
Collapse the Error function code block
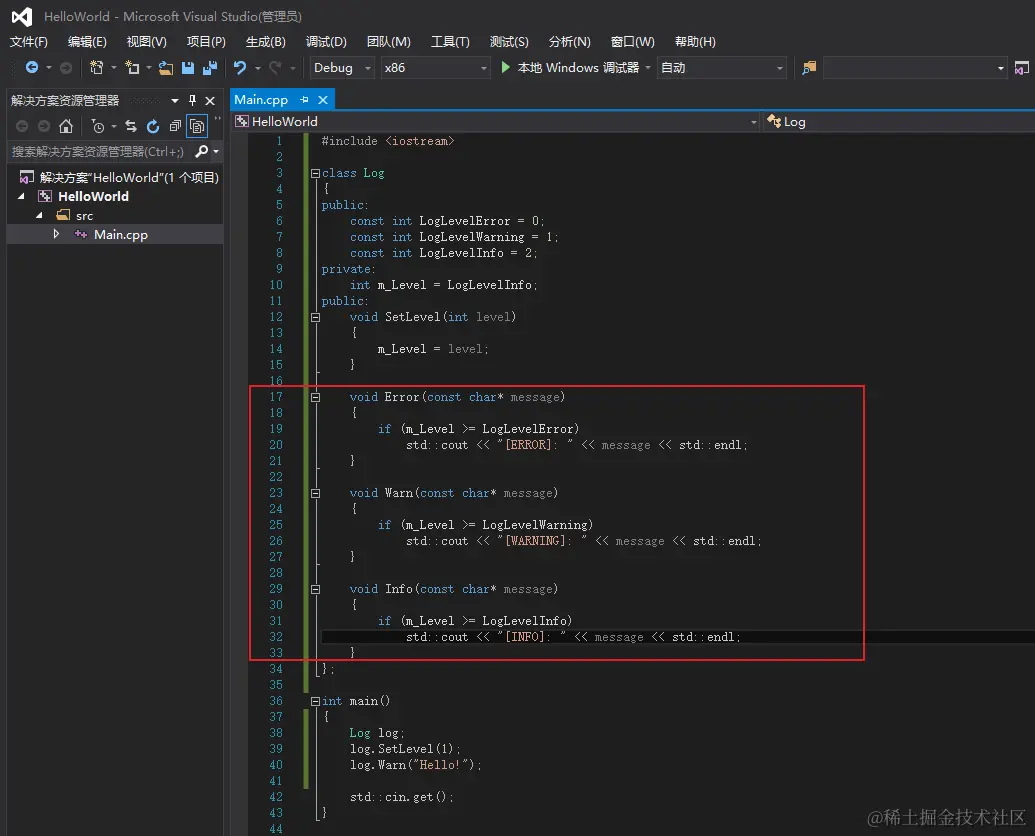point(315,397)
